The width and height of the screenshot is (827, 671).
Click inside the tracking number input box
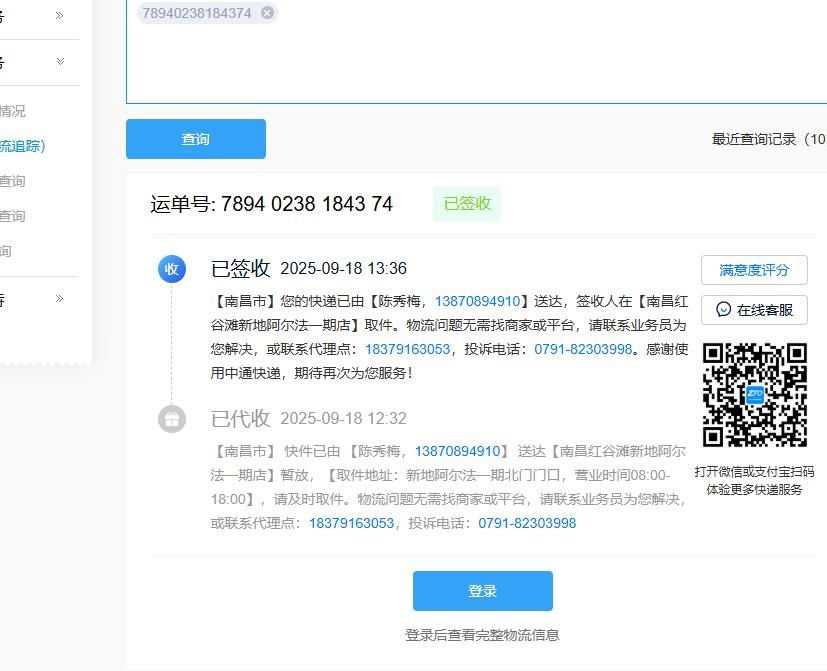[x=480, y=60]
